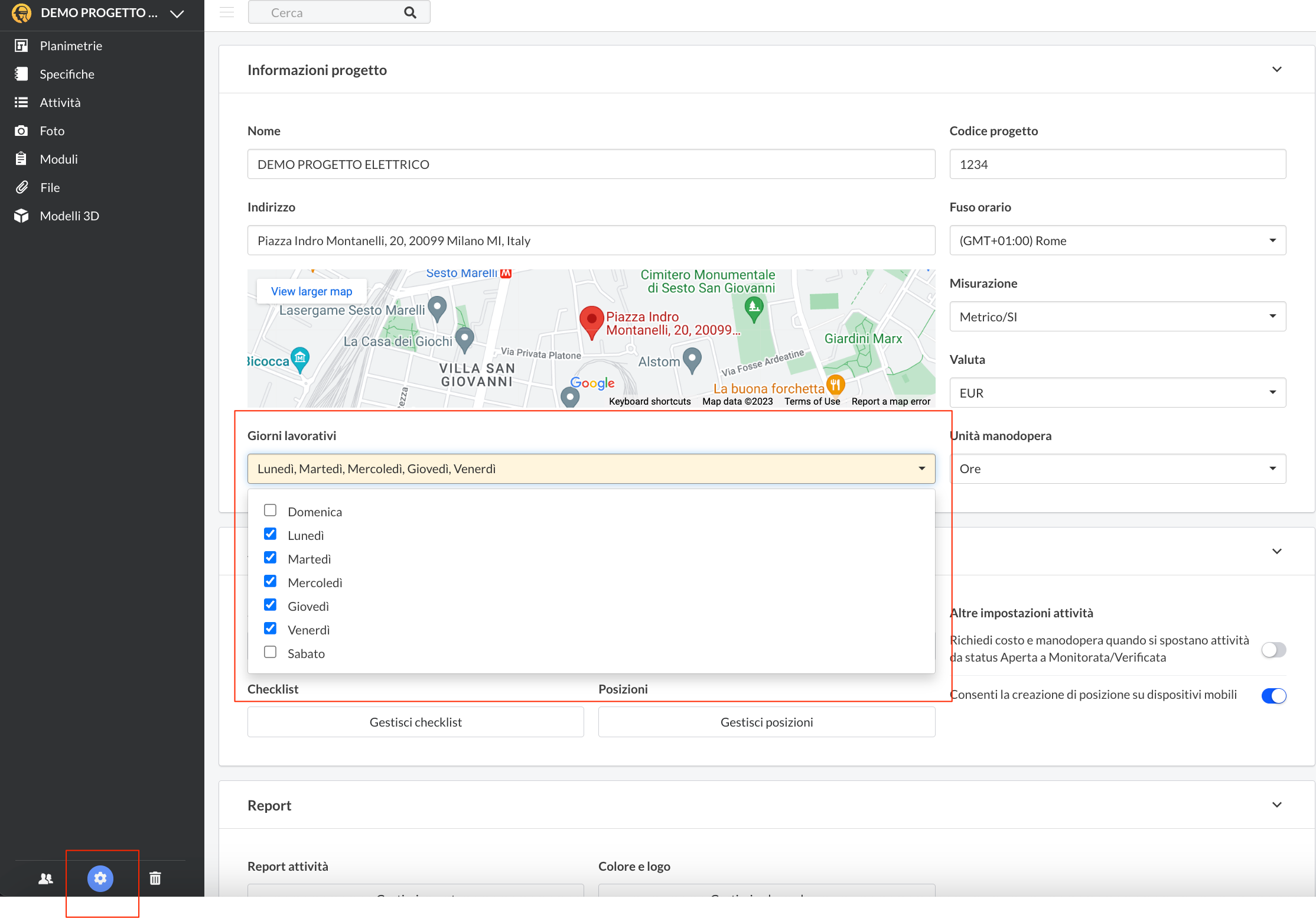Screen dimensions: 1316x918
Task: Close the Giorni lavorativi dropdown
Action: click(591, 469)
